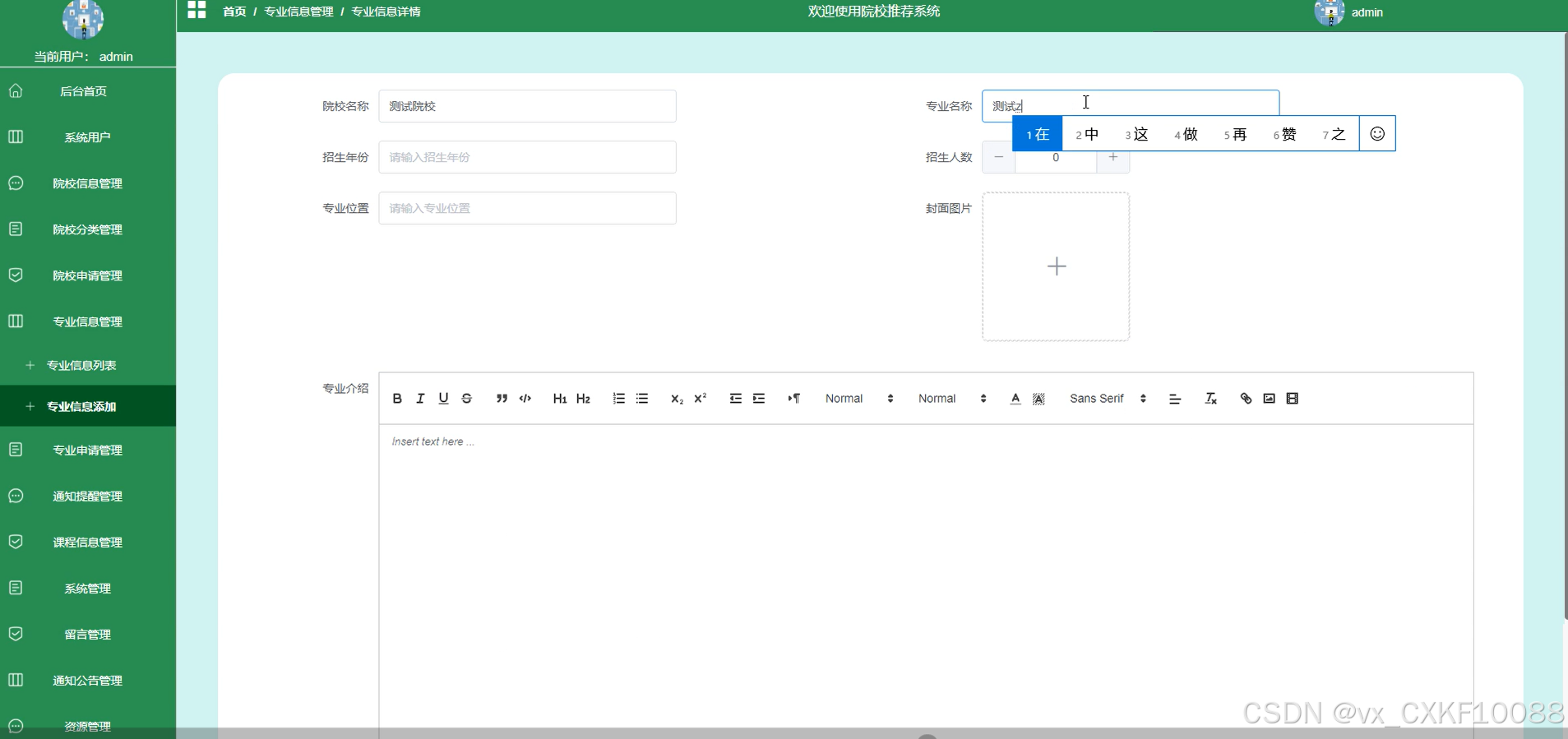Clear text formatting
Screen dimensions: 1568x739
1210,399
